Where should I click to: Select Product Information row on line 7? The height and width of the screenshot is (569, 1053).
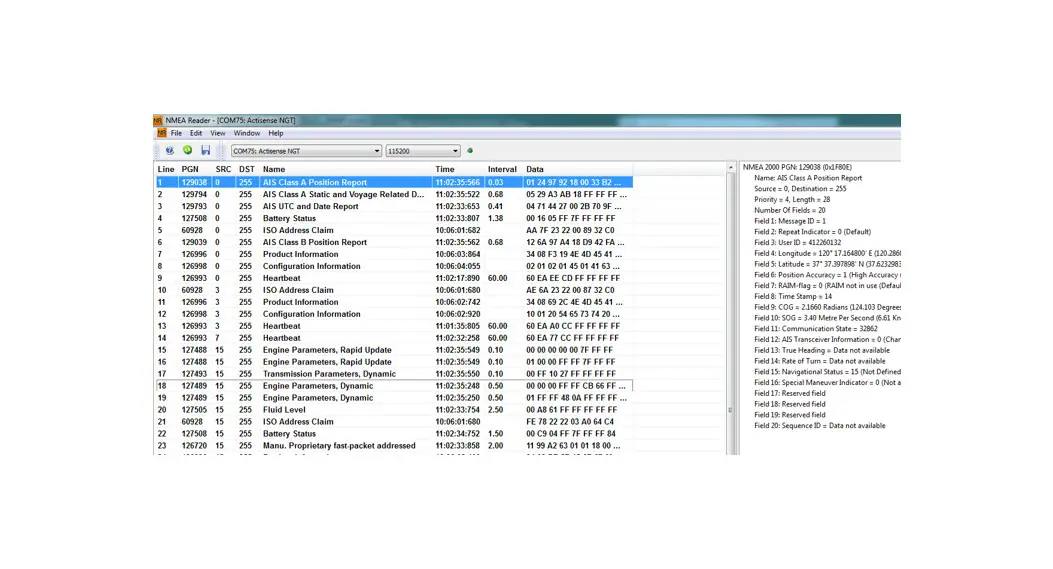click(394, 255)
